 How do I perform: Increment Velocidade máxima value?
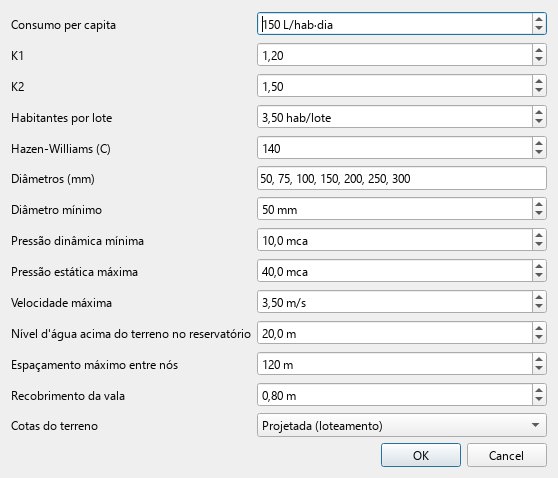(x=539, y=297)
